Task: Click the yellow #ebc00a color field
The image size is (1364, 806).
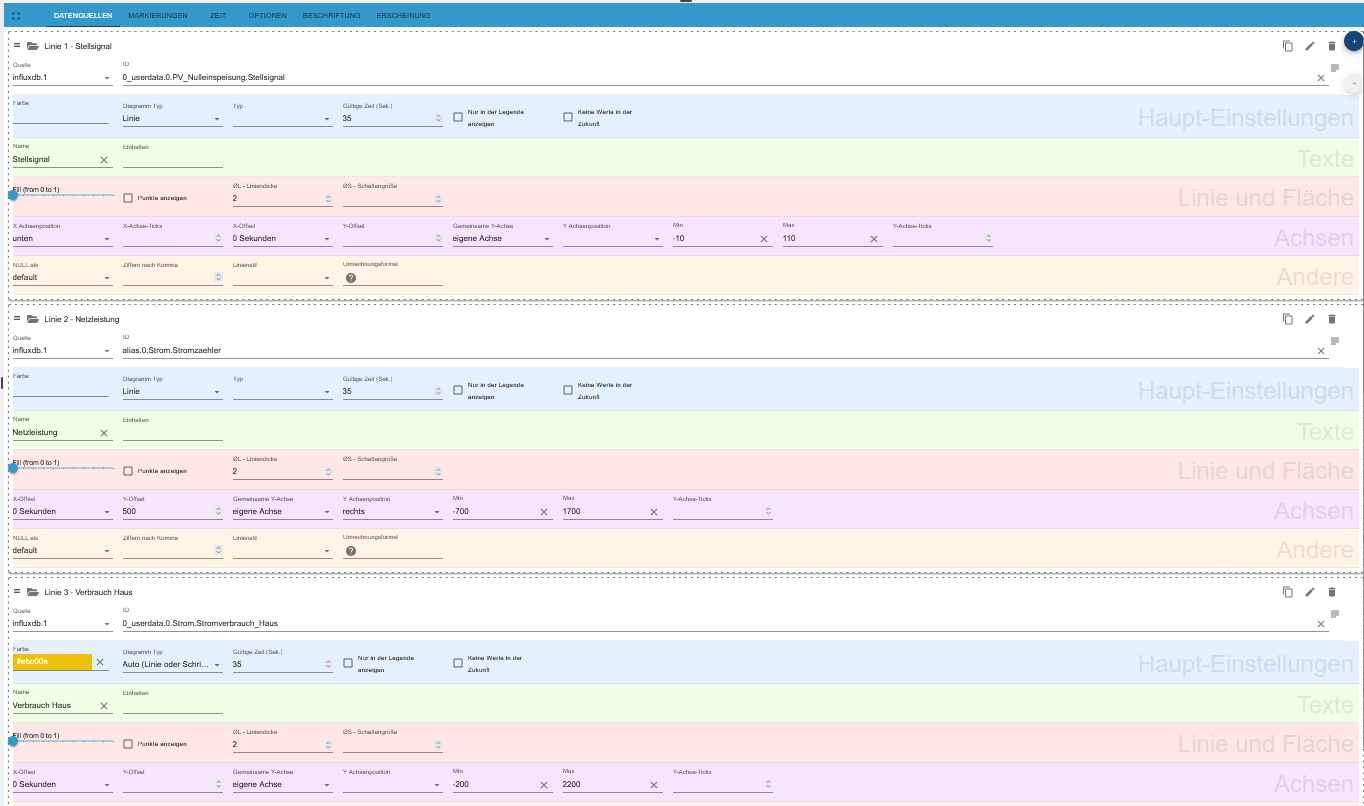Action: click(52, 662)
